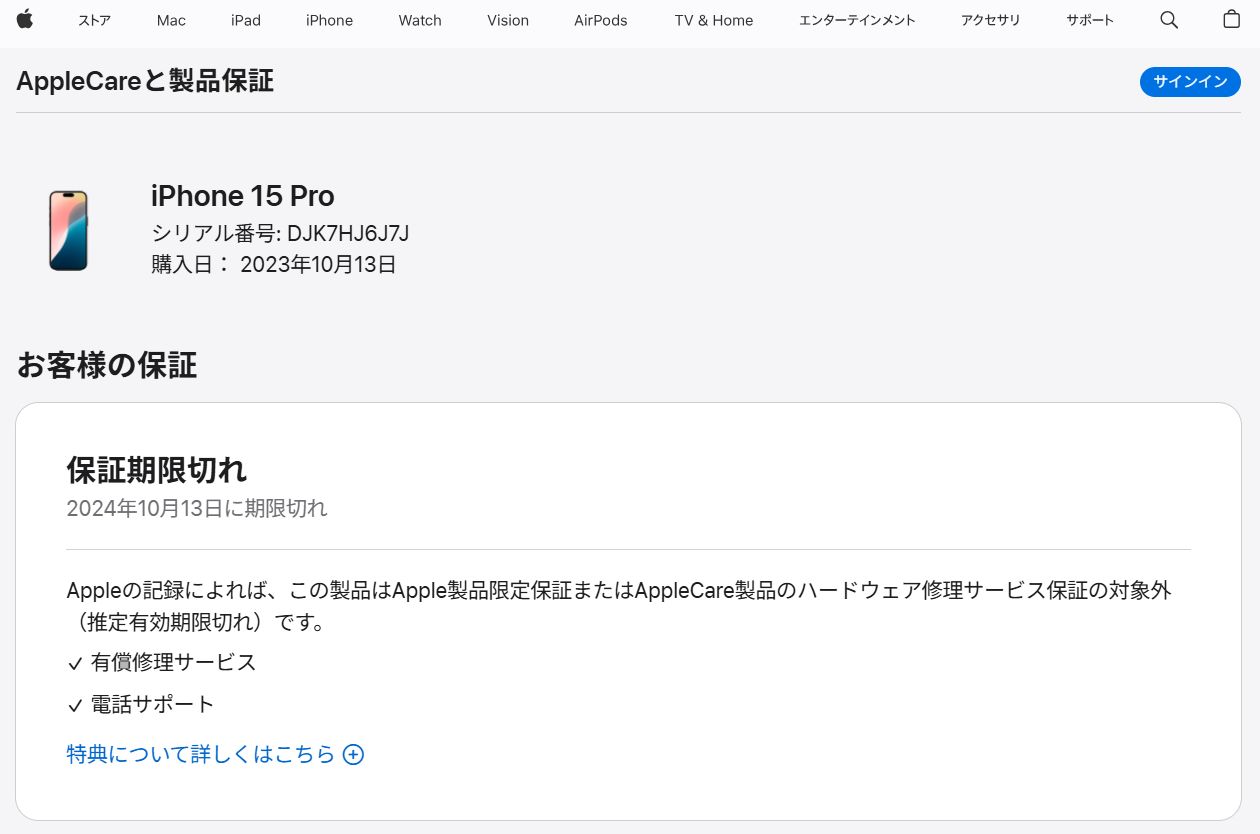
Task: Open the エンターテインメント menu item
Action: tap(857, 21)
